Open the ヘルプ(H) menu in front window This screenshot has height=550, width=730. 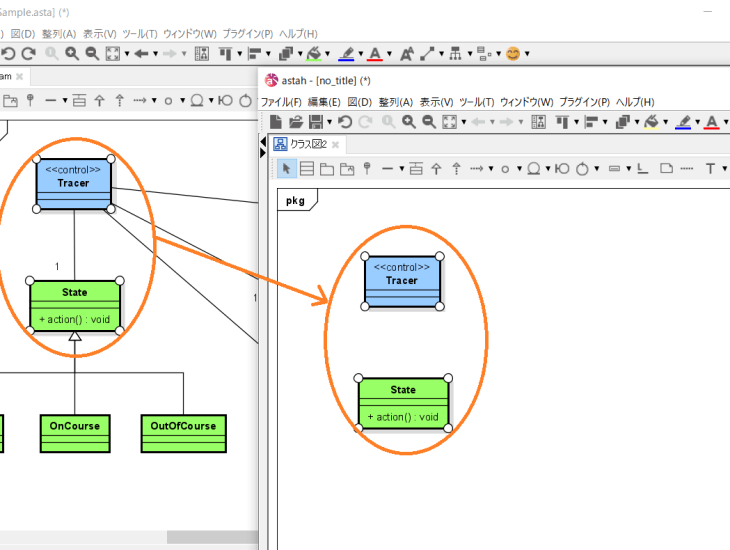point(634,102)
